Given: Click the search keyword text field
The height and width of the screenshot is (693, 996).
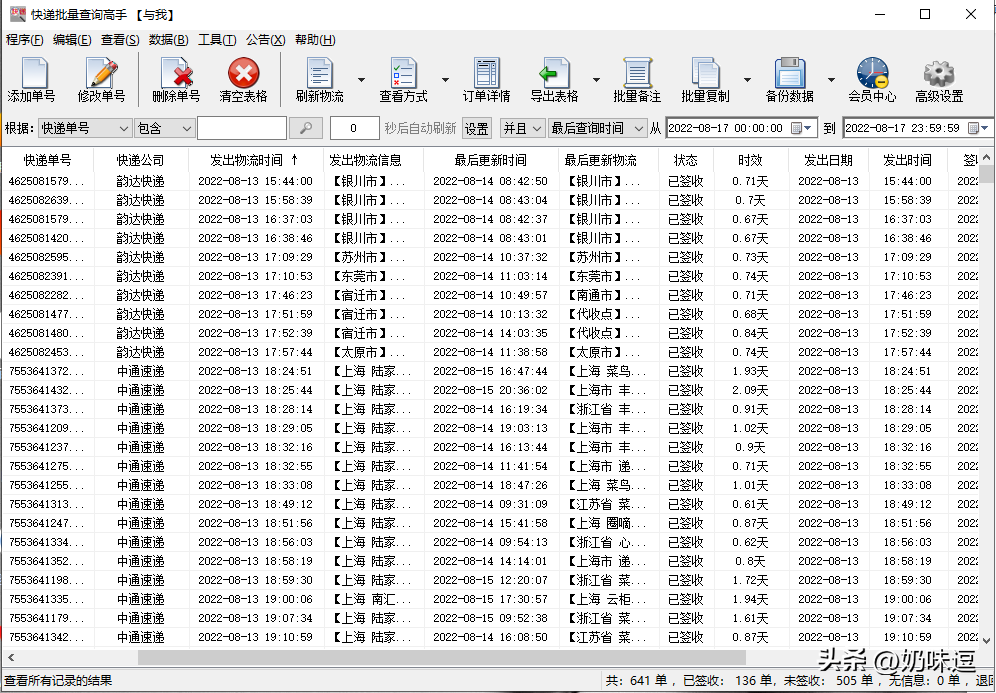Looking at the screenshot, I should click(242, 128).
